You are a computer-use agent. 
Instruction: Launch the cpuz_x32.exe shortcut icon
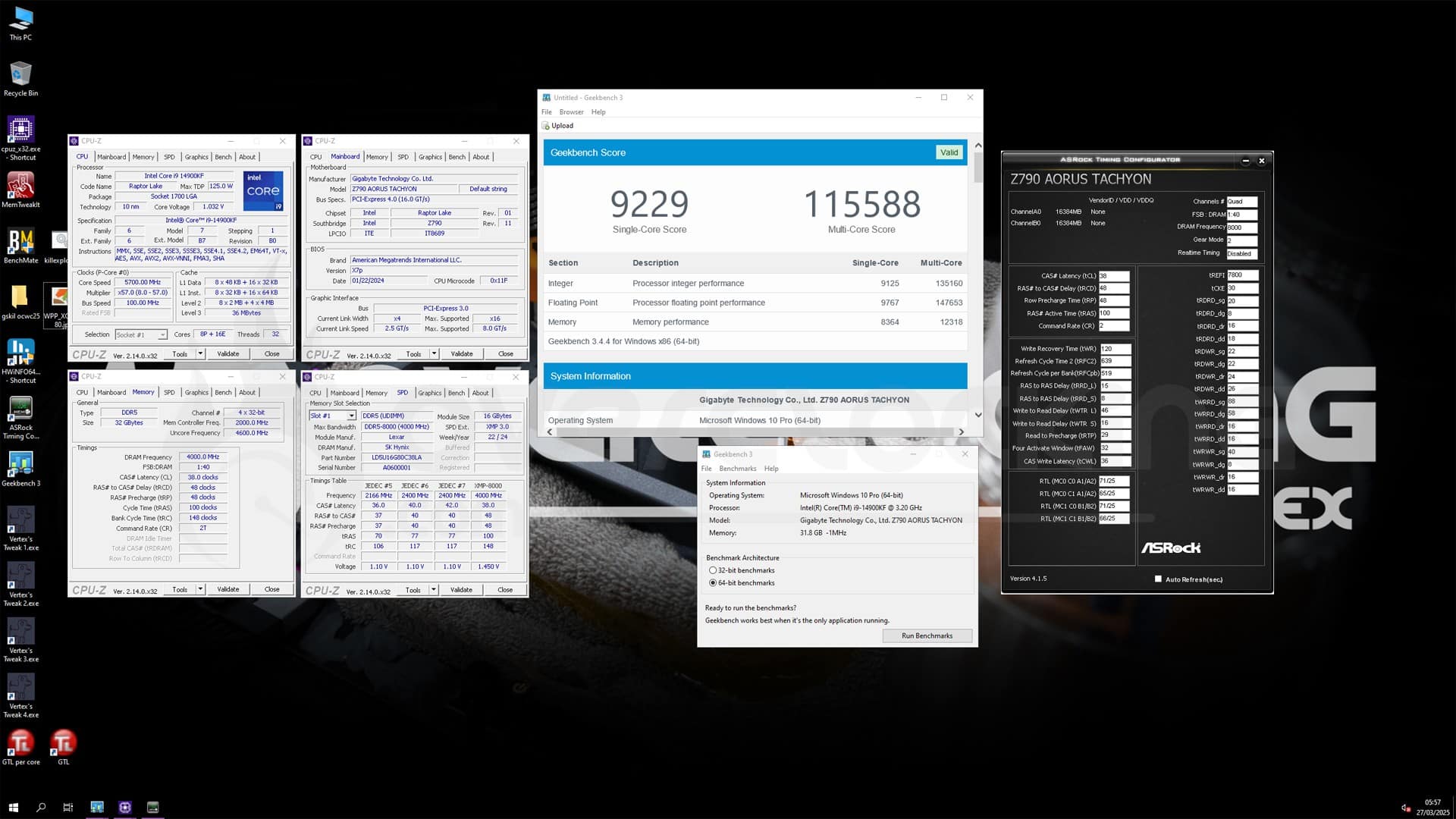point(20,138)
